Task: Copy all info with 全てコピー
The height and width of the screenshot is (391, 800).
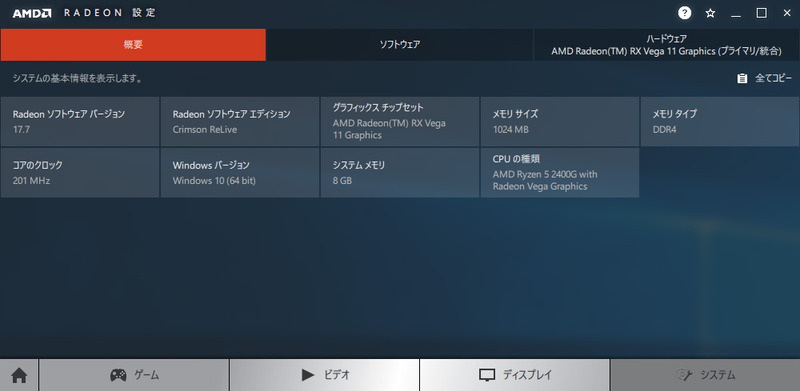Action: click(773, 79)
